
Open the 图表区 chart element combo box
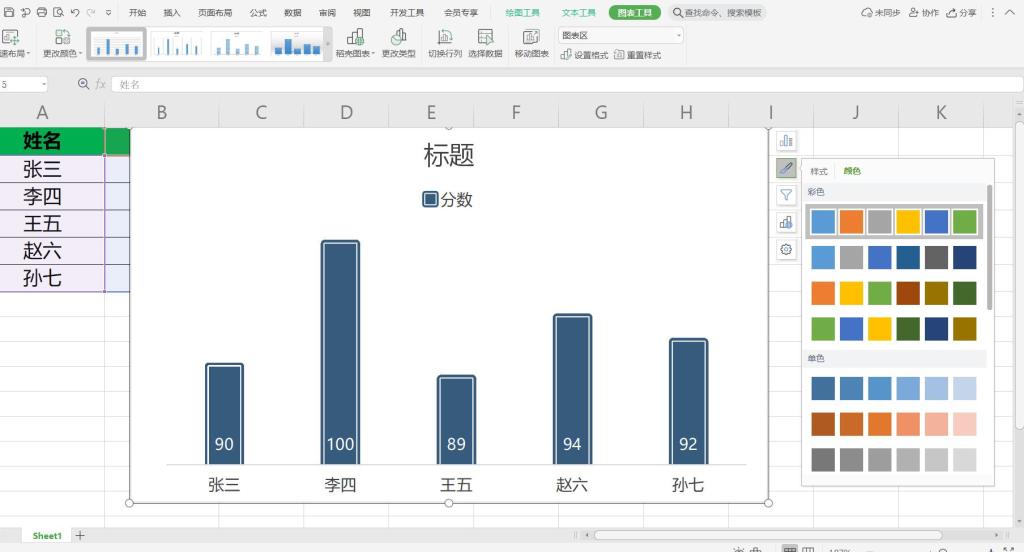621,35
